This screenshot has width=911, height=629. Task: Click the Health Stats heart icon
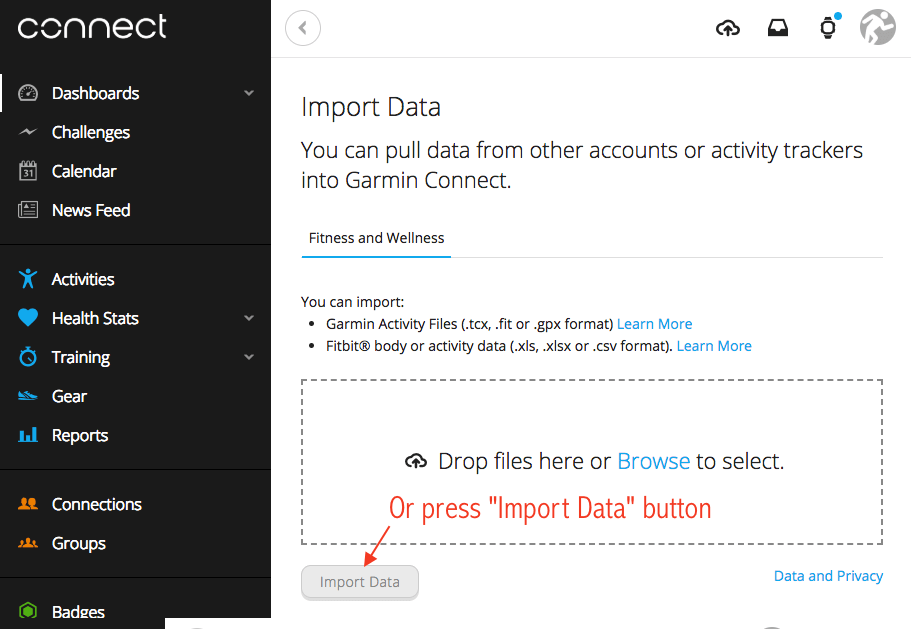pyautogui.click(x=28, y=318)
